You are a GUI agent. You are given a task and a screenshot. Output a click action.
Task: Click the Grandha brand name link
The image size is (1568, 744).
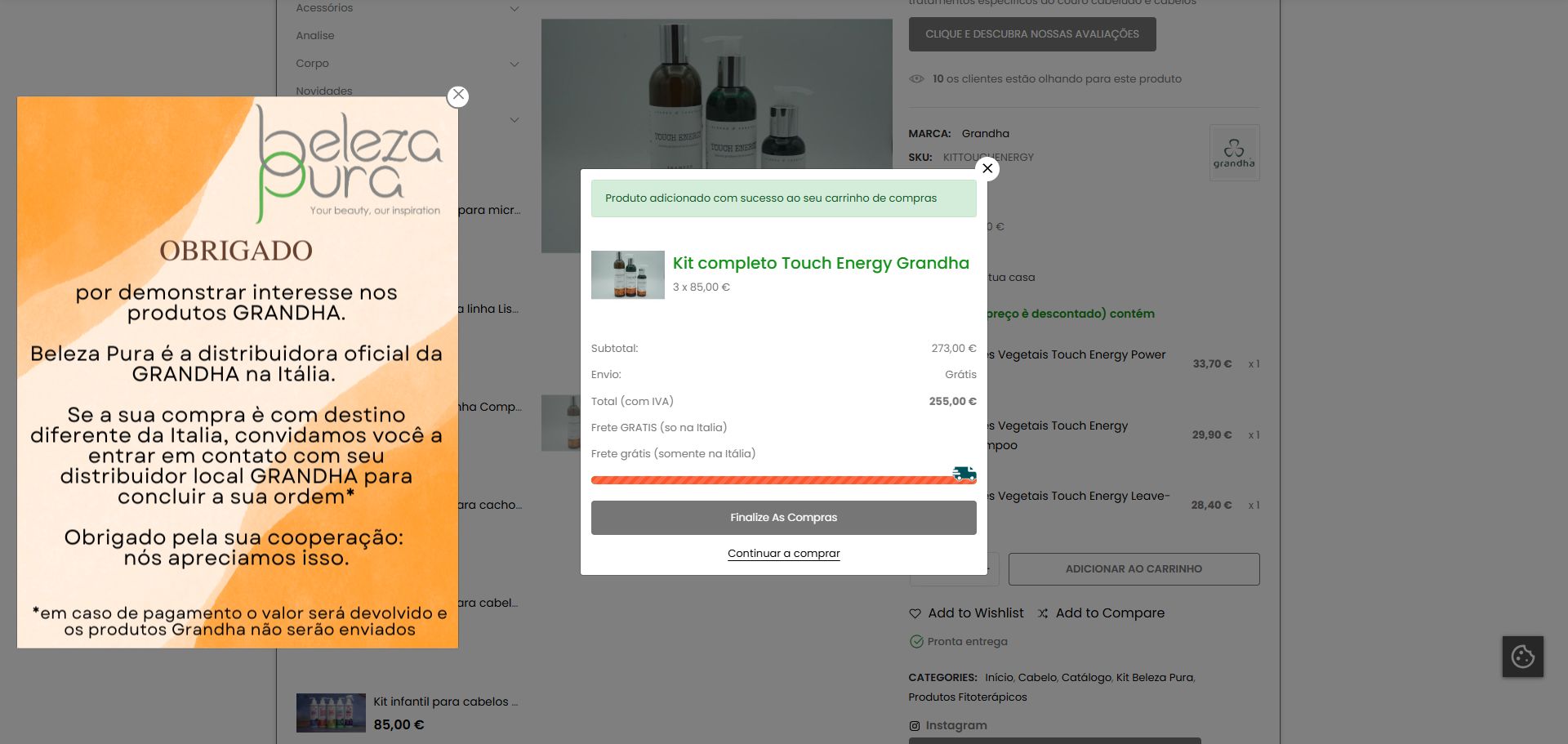coord(985,134)
